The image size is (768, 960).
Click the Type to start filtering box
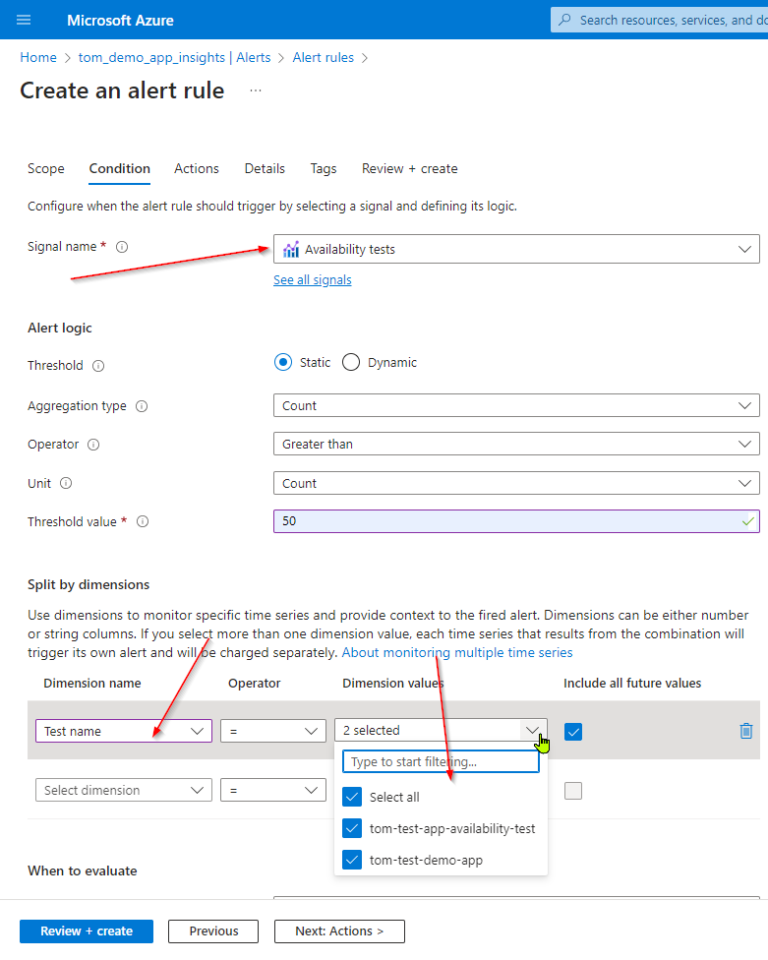(441, 762)
